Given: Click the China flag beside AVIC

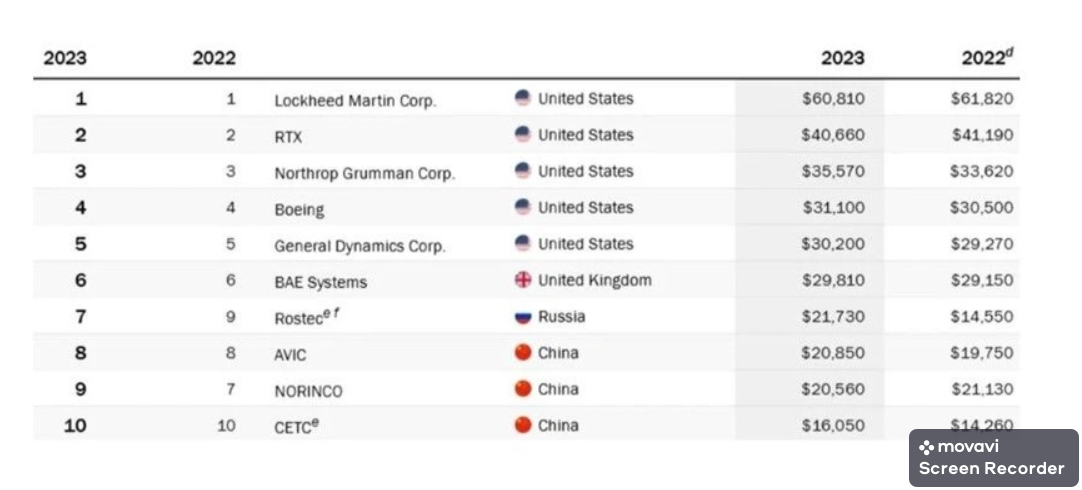Looking at the screenshot, I should tap(523, 353).
